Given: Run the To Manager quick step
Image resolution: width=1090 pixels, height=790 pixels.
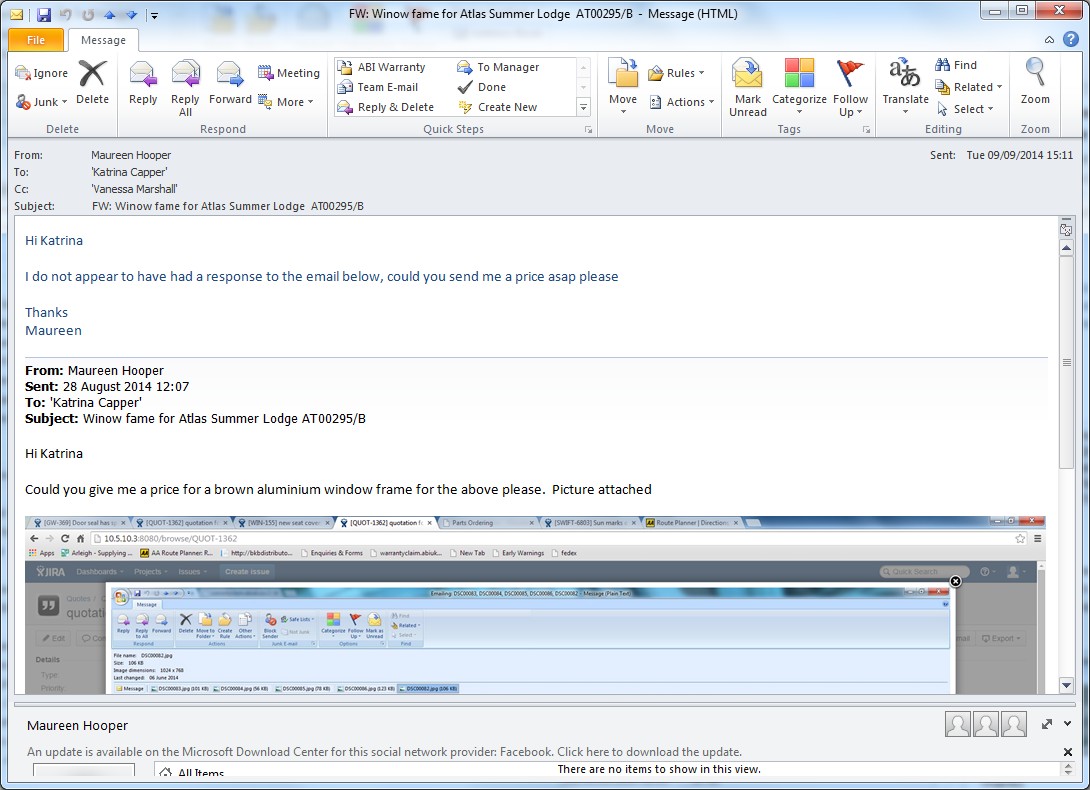Looking at the screenshot, I should (x=498, y=67).
